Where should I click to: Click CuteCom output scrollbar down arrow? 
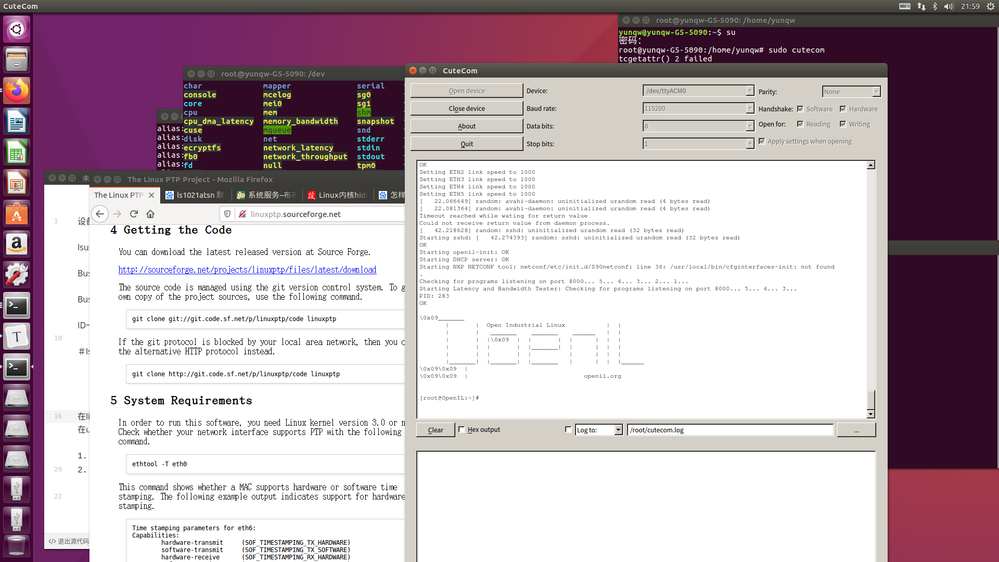coord(870,414)
